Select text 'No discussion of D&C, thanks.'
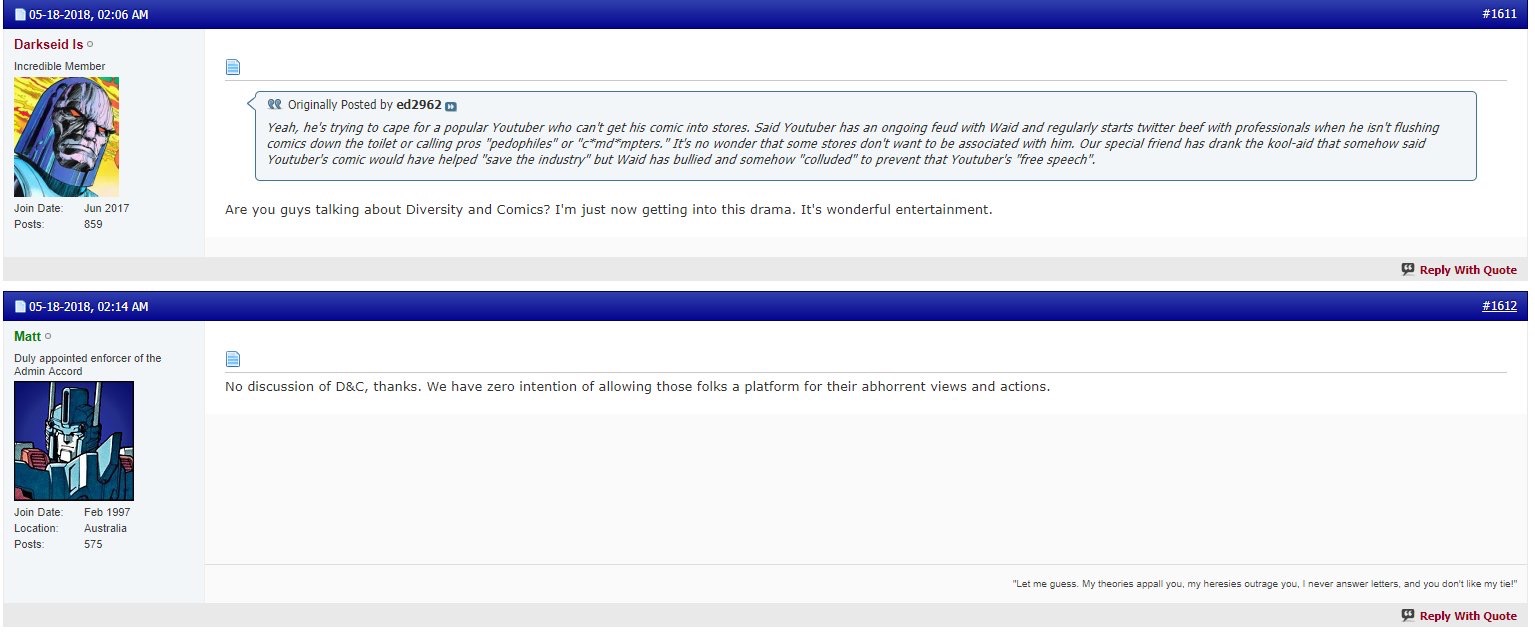Viewport: 1535px width, 634px height. 324,387
